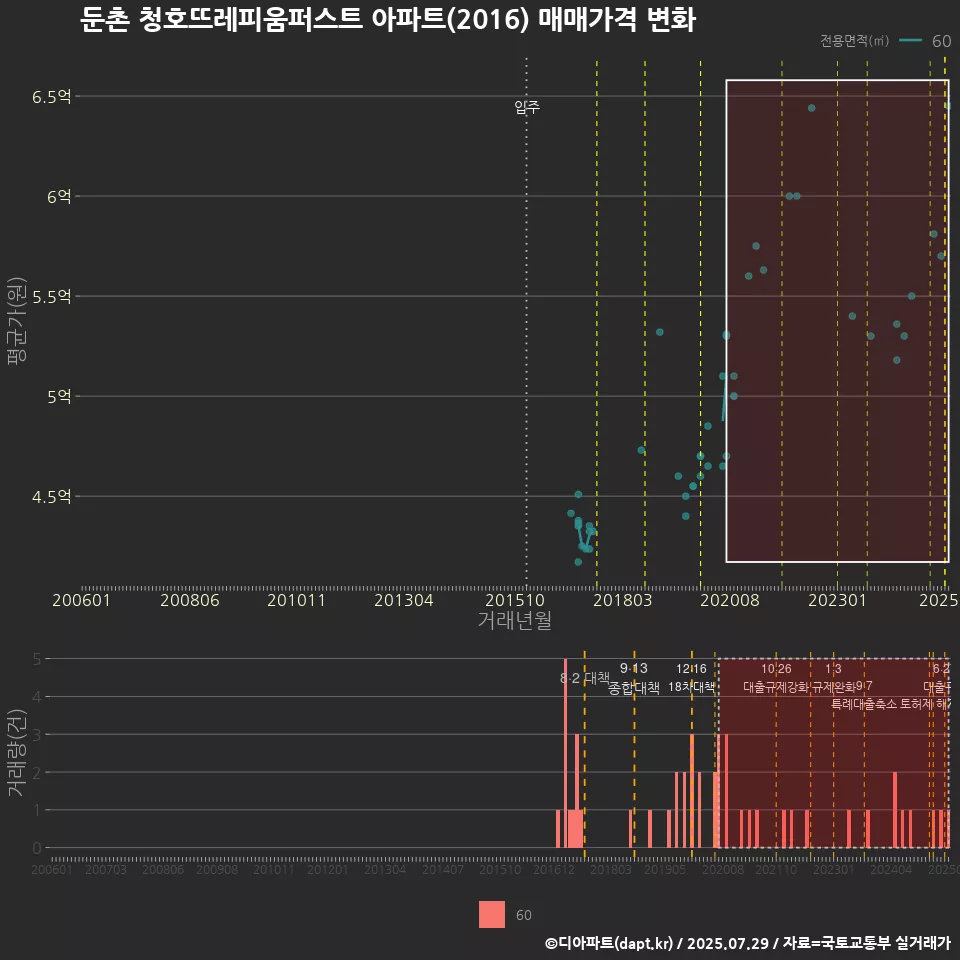Click the '거래량(건)' volume axis title
The height and width of the screenshot is (960, 960).
[17, 752]
